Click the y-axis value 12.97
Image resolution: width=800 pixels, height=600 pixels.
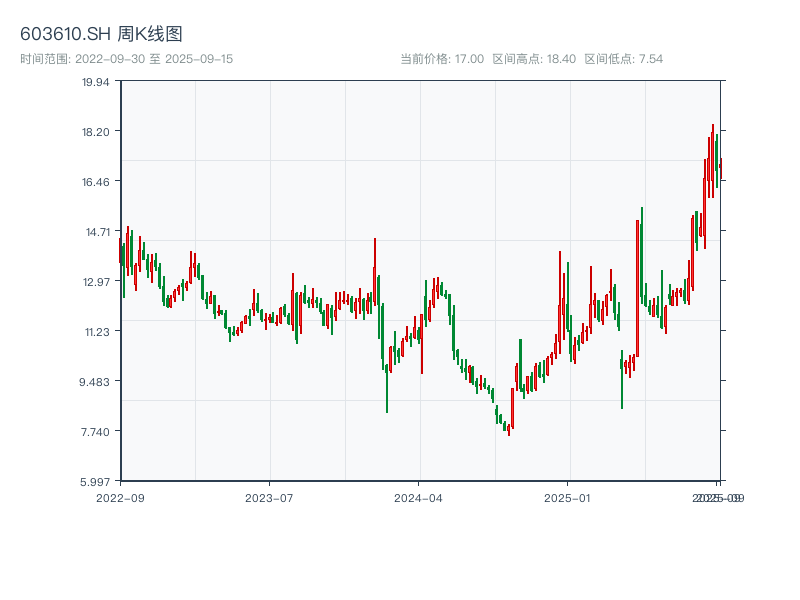(96, 282)
